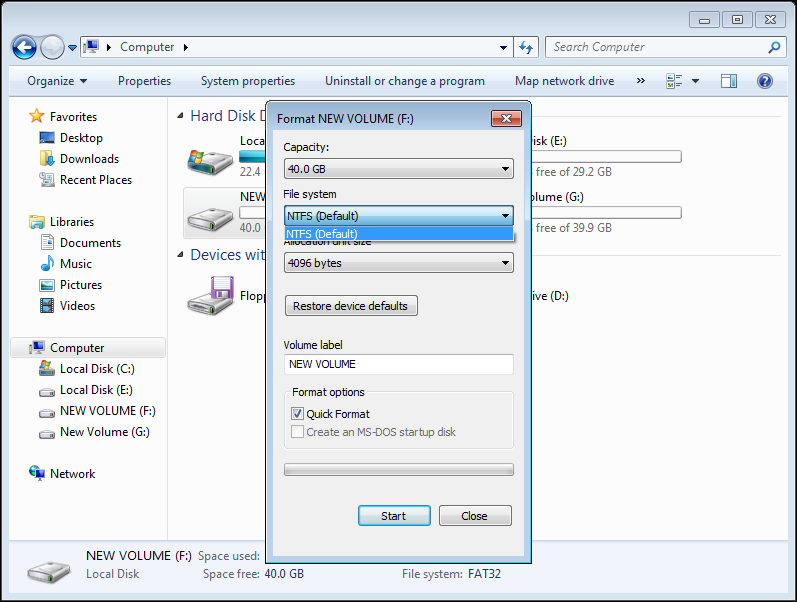797x602 pixels.
Task: Collapse the Hard Disk Drives group
Action: 180,116
